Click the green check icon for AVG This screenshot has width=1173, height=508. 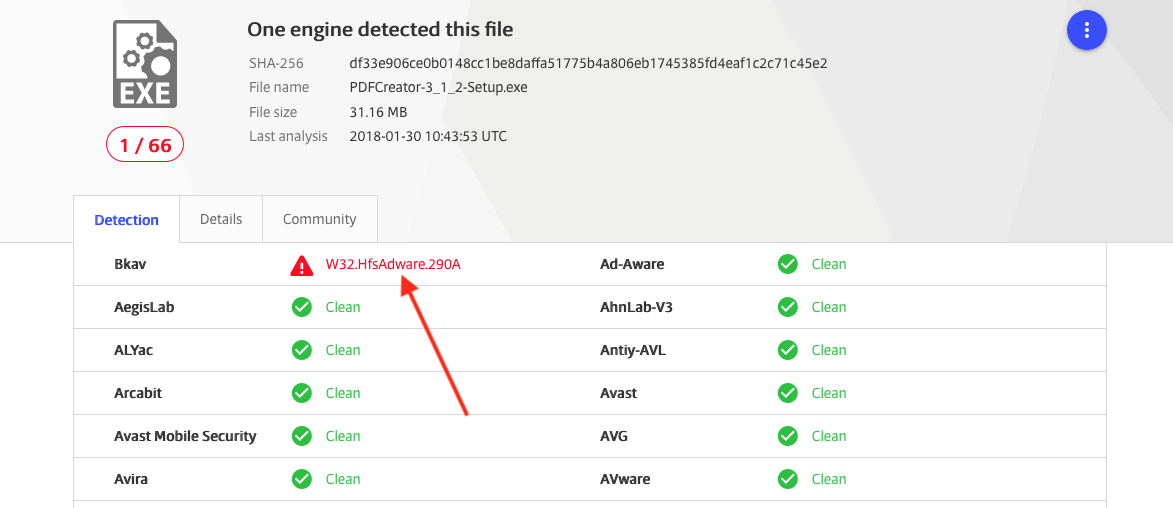788,436
